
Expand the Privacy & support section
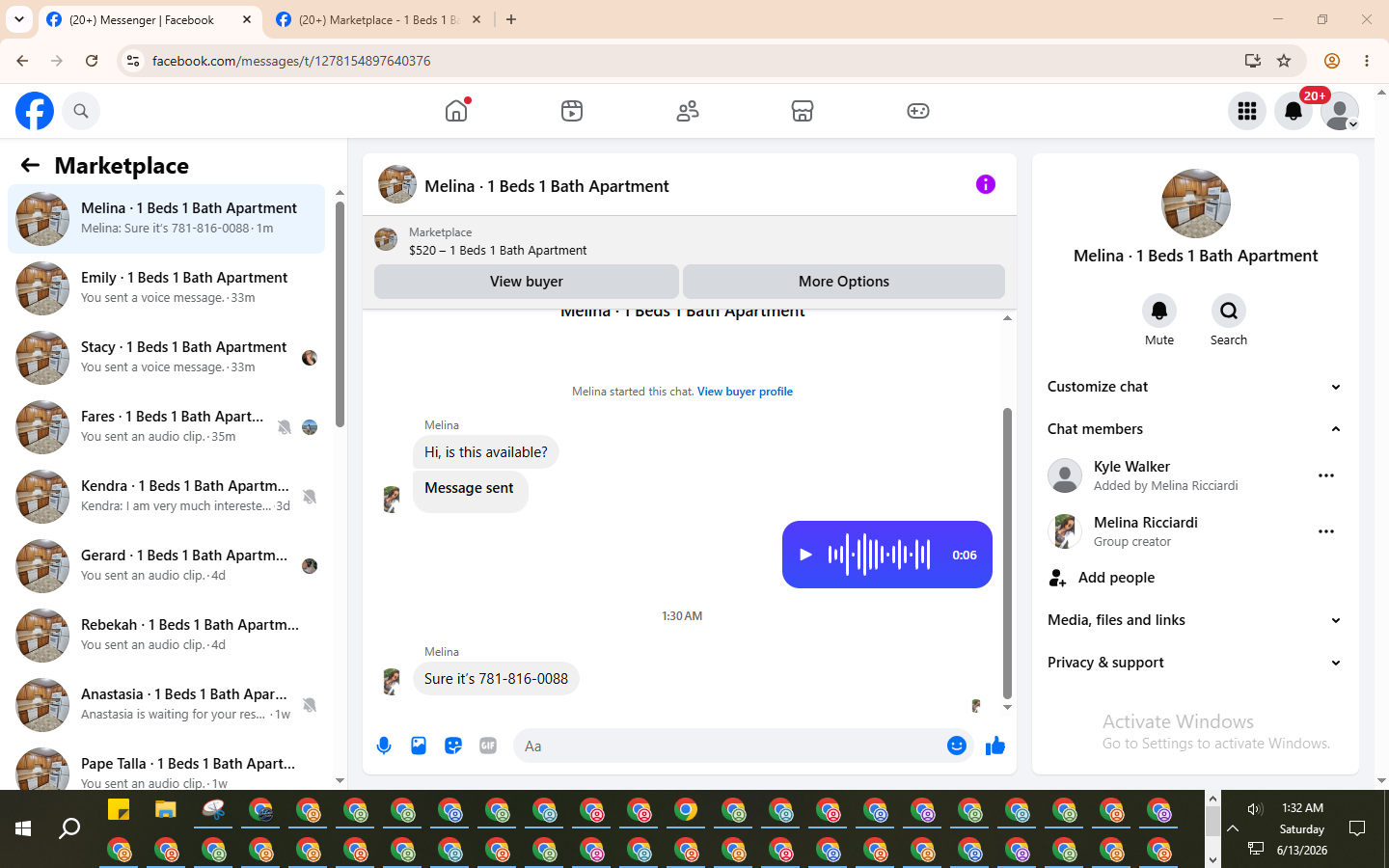1194,663
